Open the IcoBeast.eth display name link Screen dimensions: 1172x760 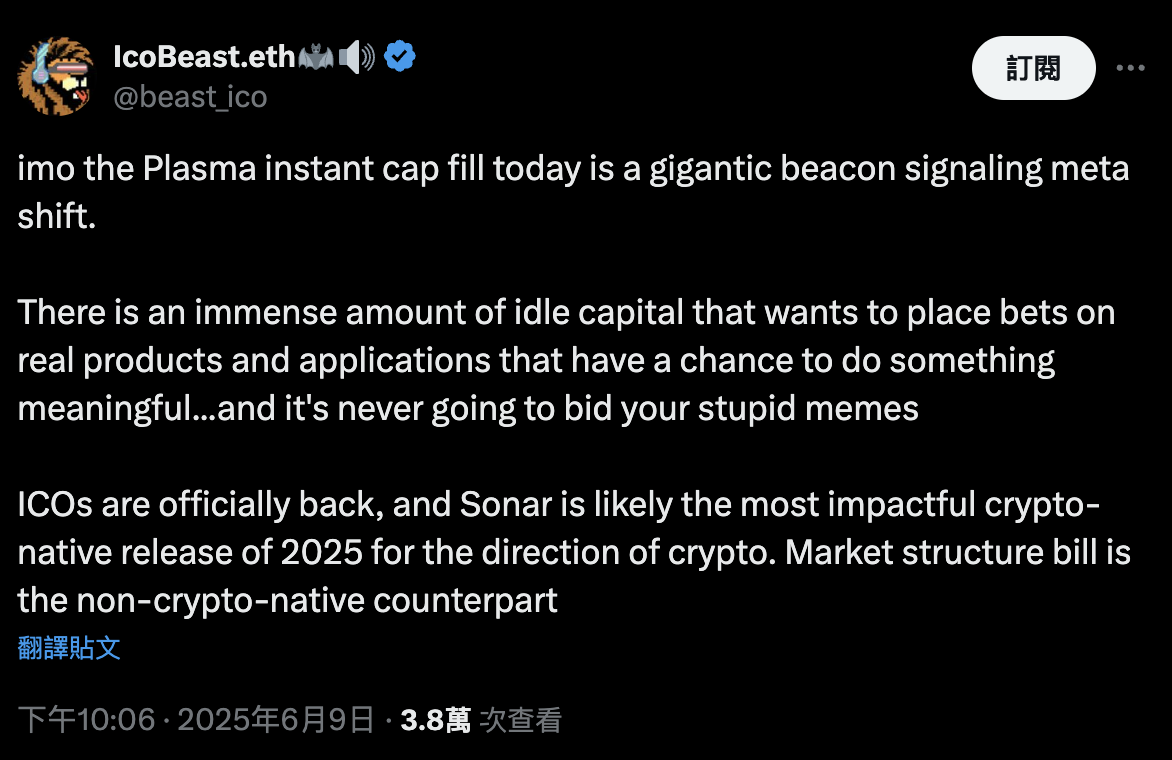tap(205, 58)
